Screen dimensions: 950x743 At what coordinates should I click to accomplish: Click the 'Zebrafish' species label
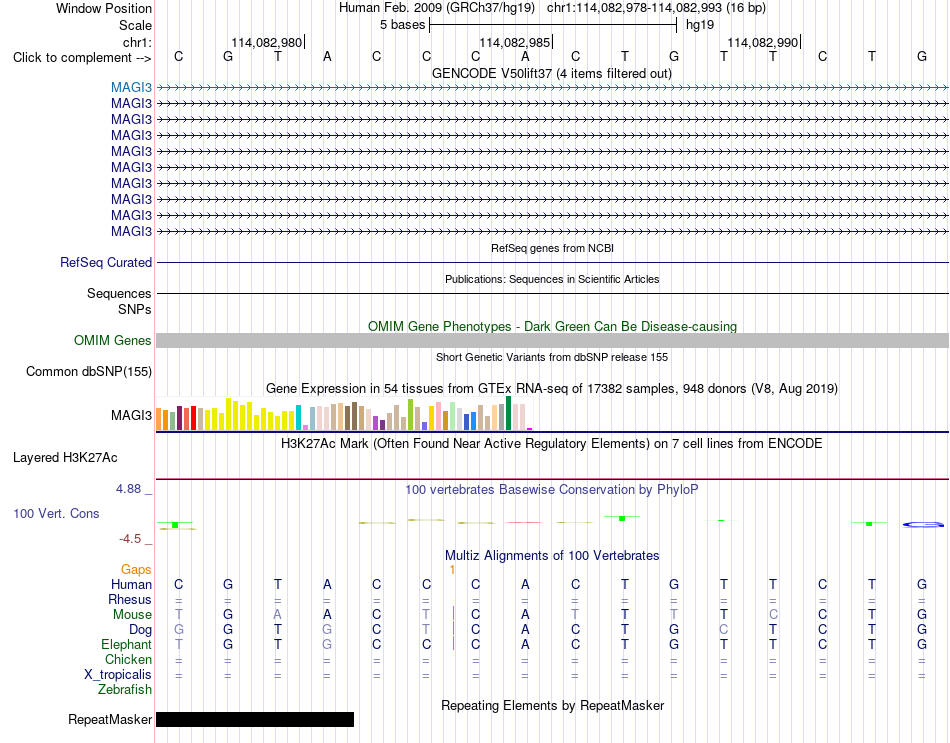coord(125,690)
